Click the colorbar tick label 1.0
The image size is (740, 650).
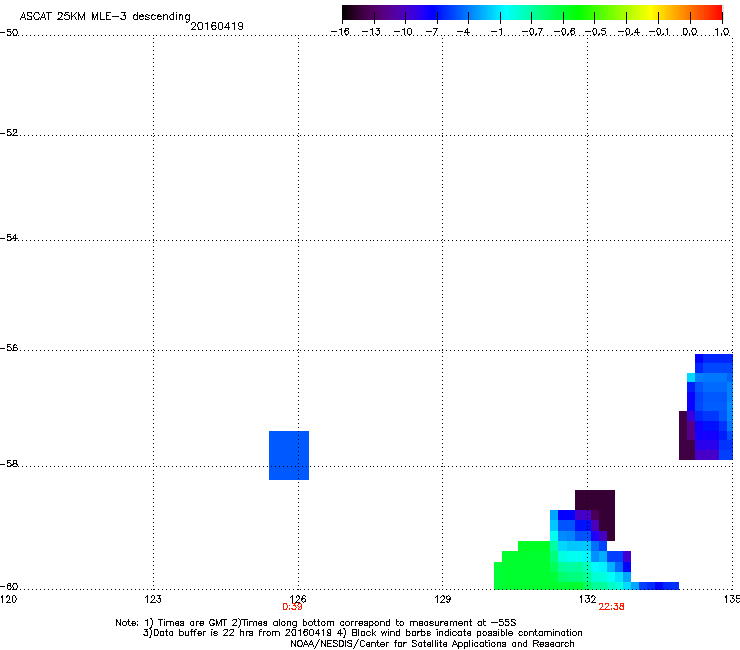click(x=722, y=32)
